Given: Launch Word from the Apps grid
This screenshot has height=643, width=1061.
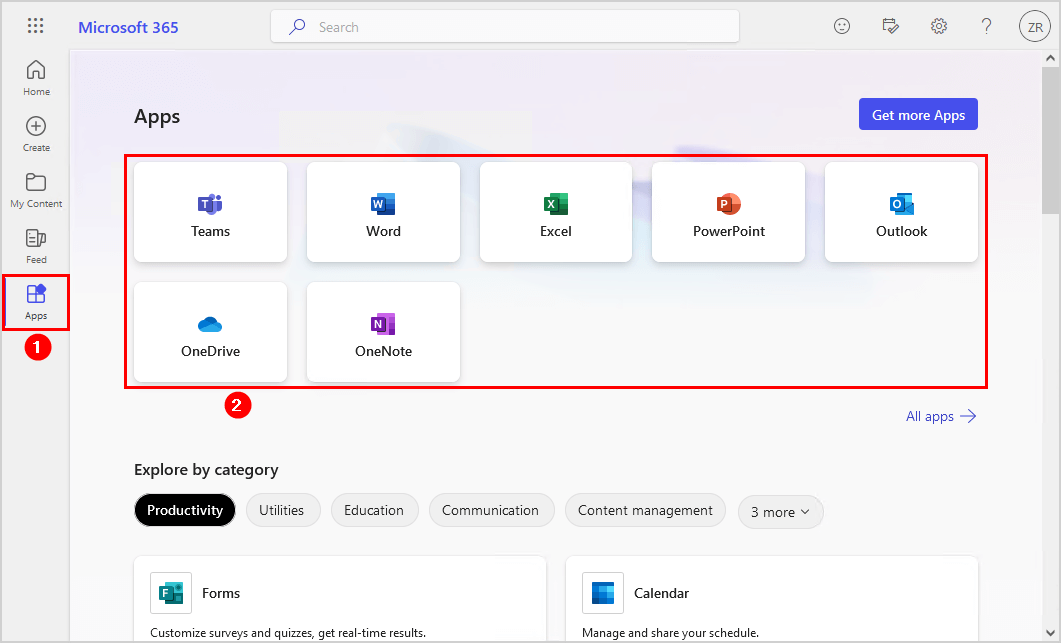Looking at the screenshot, I should point(383,212).
